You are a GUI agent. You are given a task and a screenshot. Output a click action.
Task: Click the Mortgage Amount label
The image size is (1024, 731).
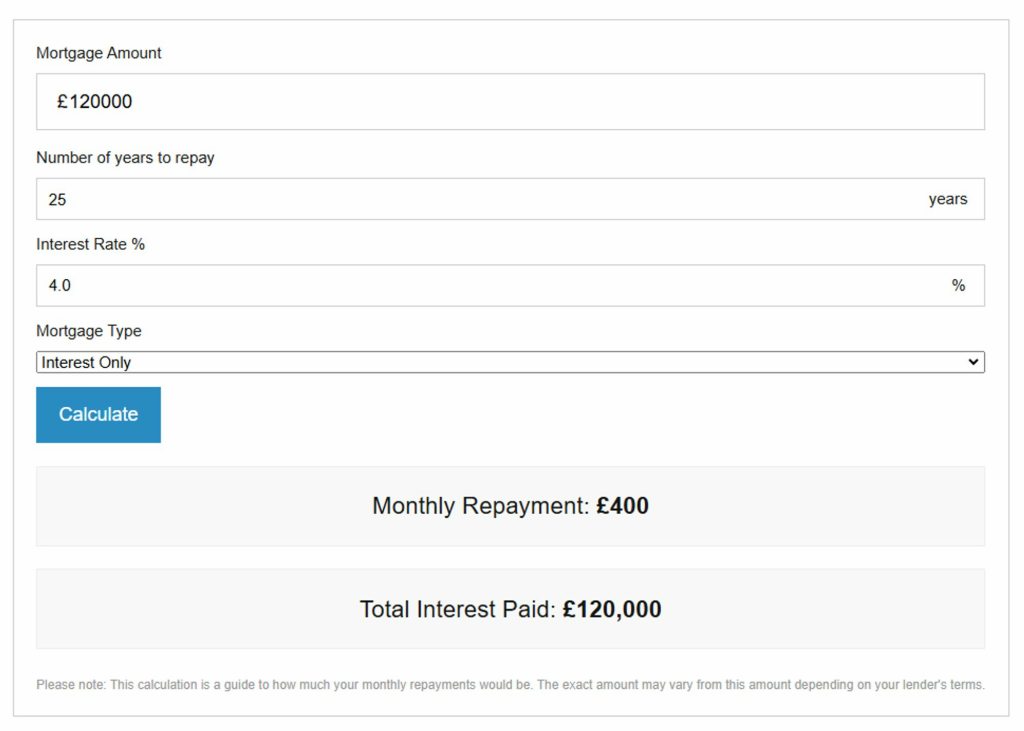point(99,53)
